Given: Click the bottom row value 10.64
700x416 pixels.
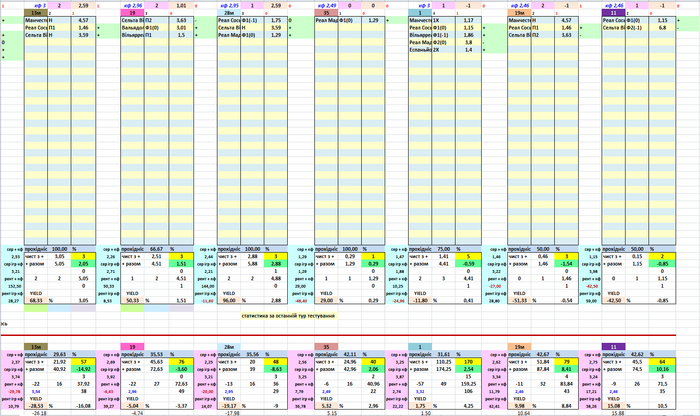Looking at the screenshot, I should [522, 413].
